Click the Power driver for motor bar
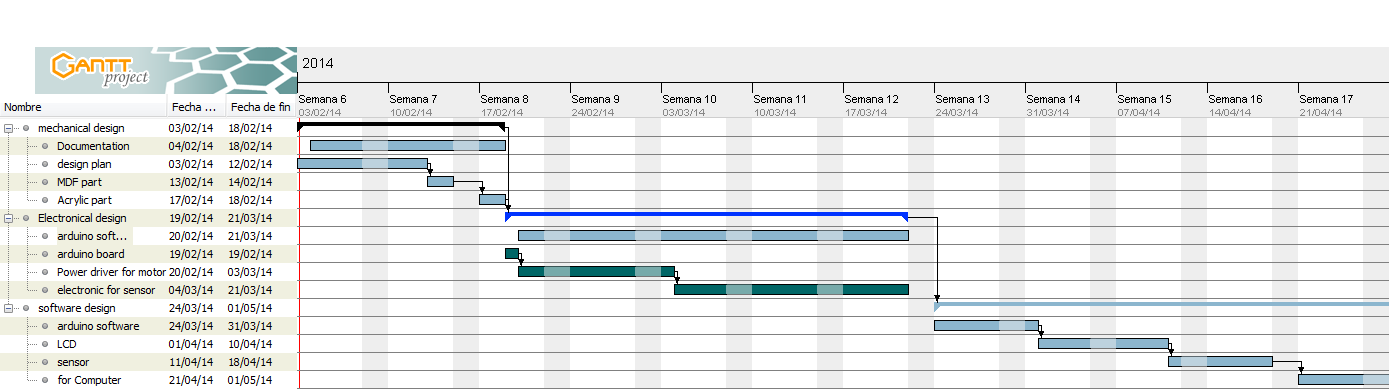Screen dimensions: 1389x389 pyautogui.click(x=596, y=272)
